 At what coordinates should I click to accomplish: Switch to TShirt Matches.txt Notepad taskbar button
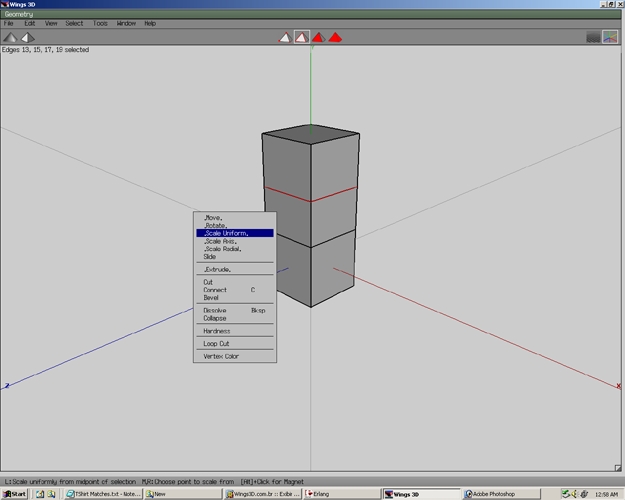[x=103, y=494]
